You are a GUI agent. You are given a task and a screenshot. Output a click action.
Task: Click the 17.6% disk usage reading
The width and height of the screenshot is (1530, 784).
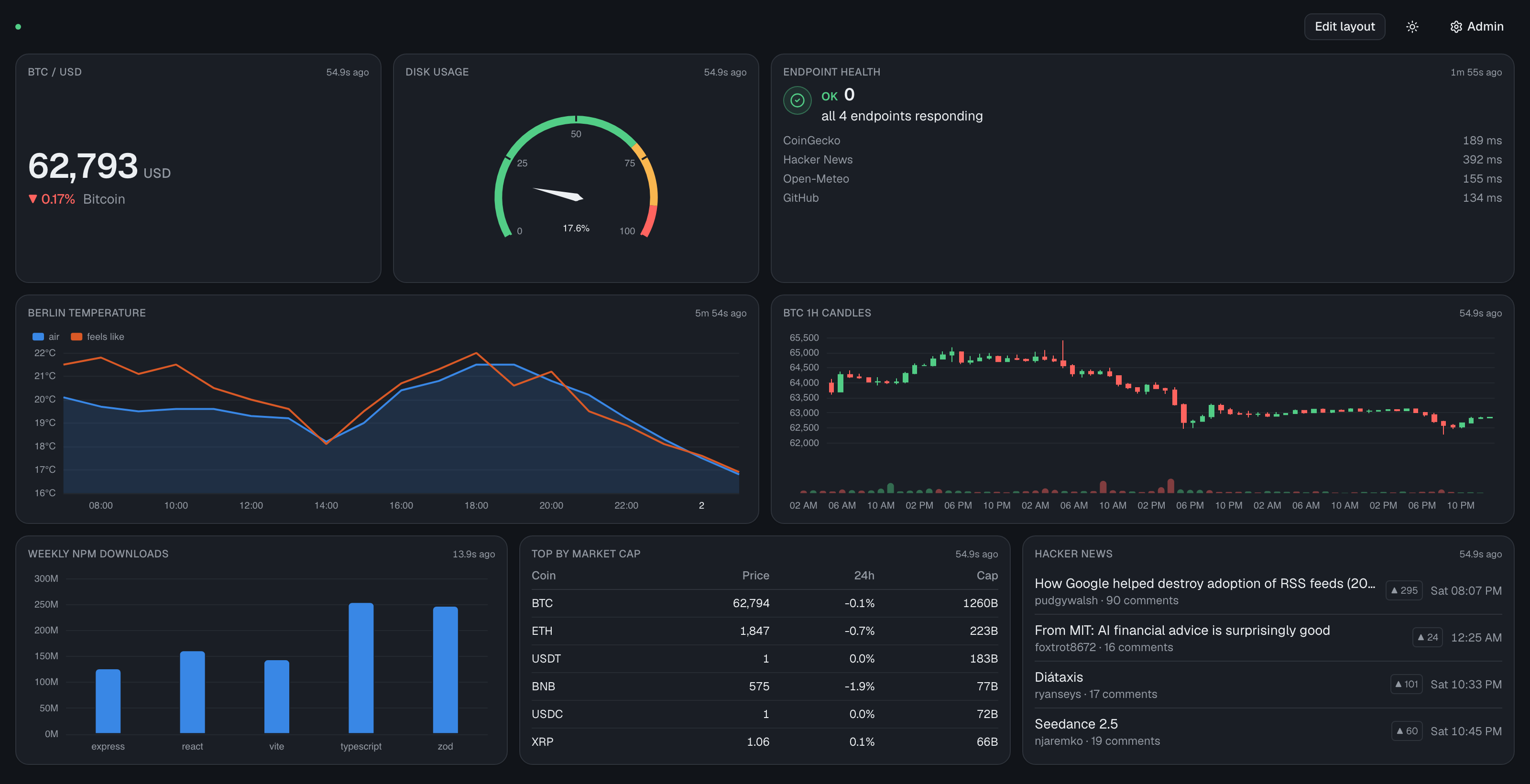(x=576, y=228)
